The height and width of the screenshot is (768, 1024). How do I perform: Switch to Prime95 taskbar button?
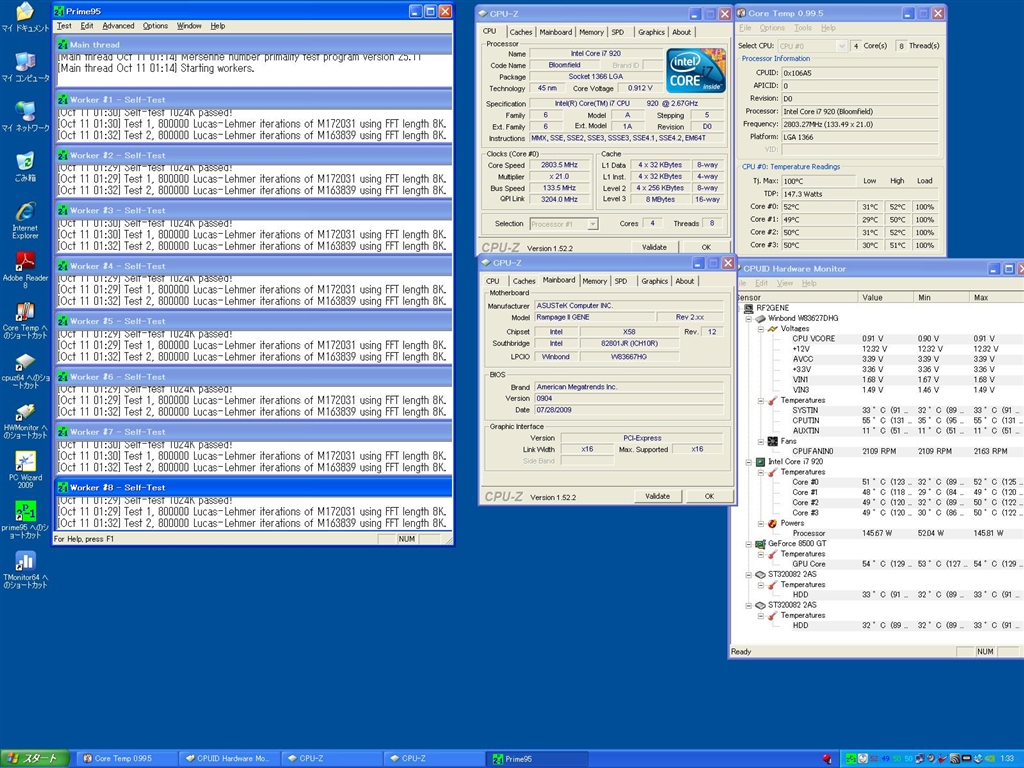click(x=537, y=759)
